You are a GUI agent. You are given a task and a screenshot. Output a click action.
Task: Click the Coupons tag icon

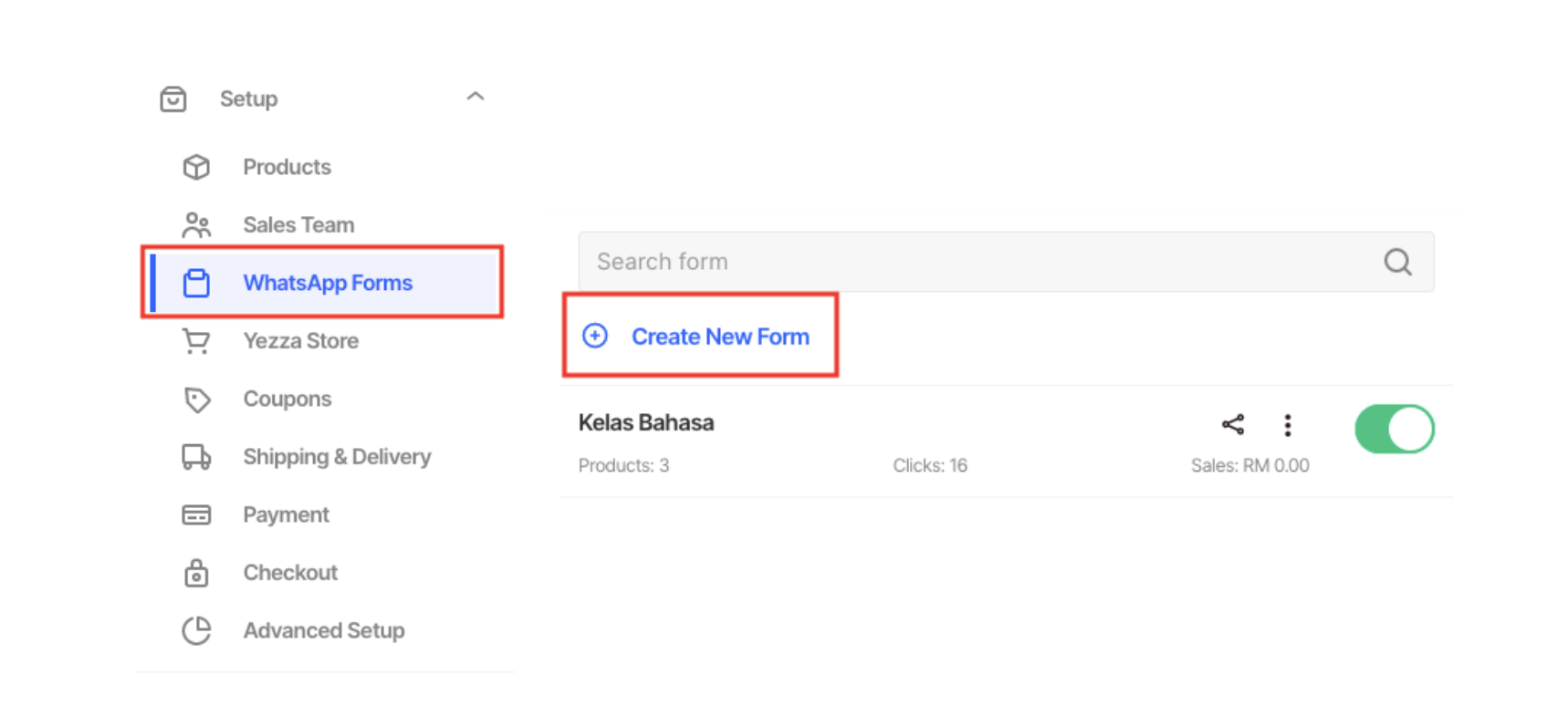click(196, 400)
